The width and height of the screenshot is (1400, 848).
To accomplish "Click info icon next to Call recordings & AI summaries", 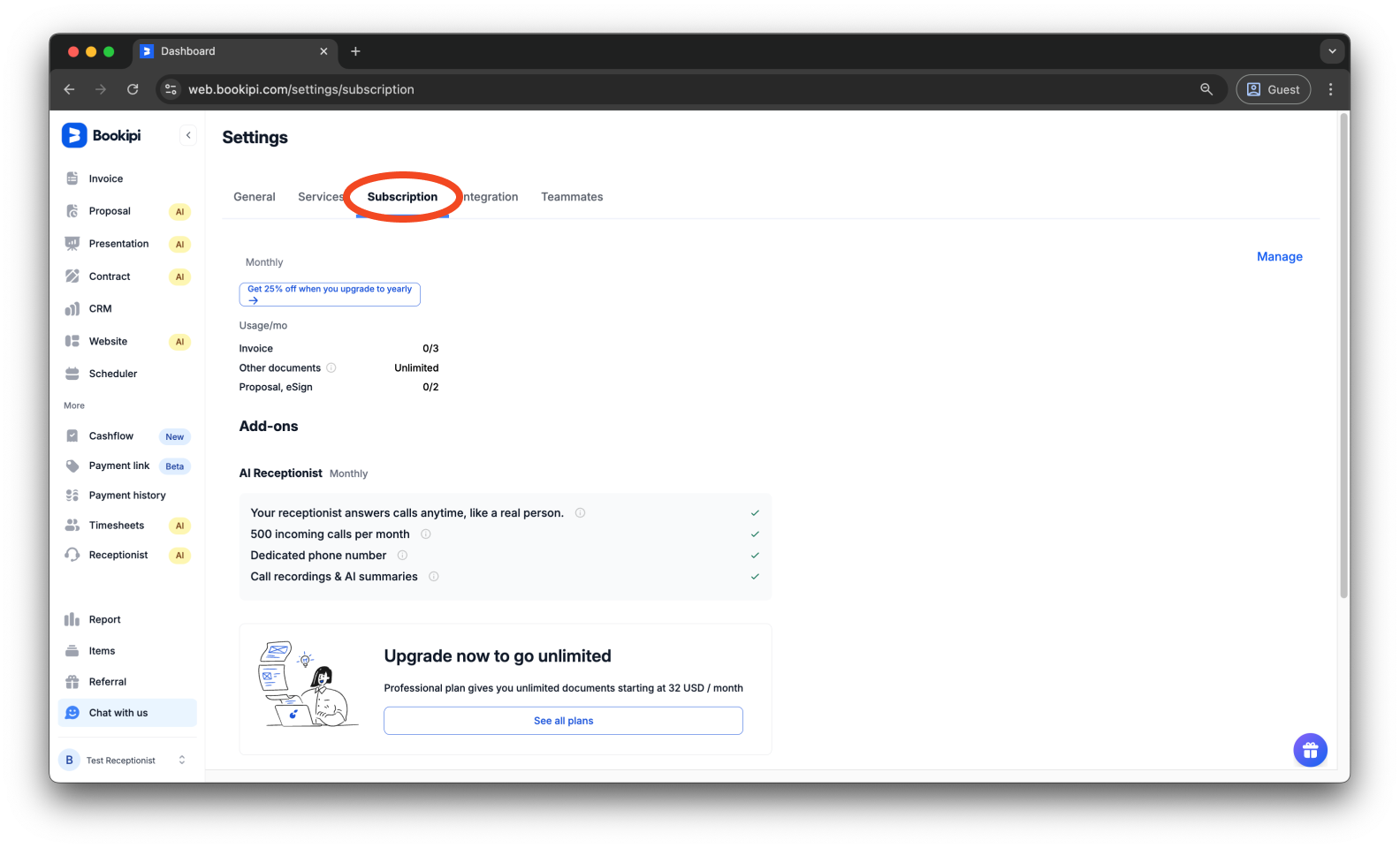I will point(434,576).
